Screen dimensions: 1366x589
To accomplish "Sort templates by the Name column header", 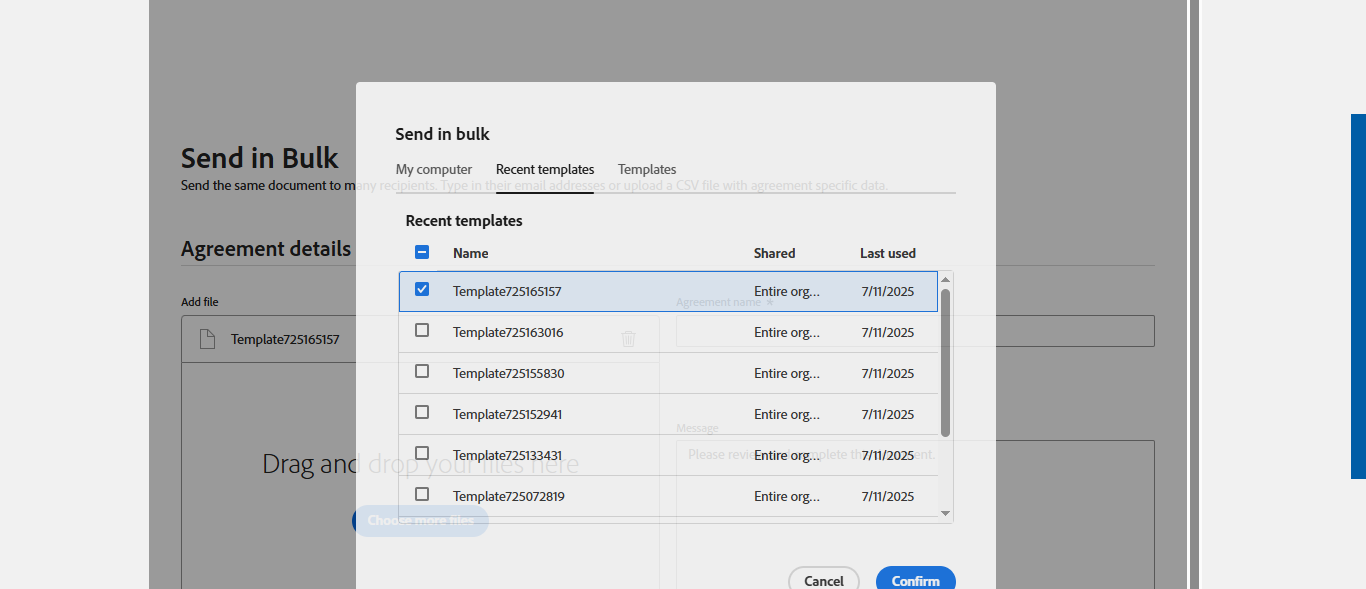I will [471, 254].
